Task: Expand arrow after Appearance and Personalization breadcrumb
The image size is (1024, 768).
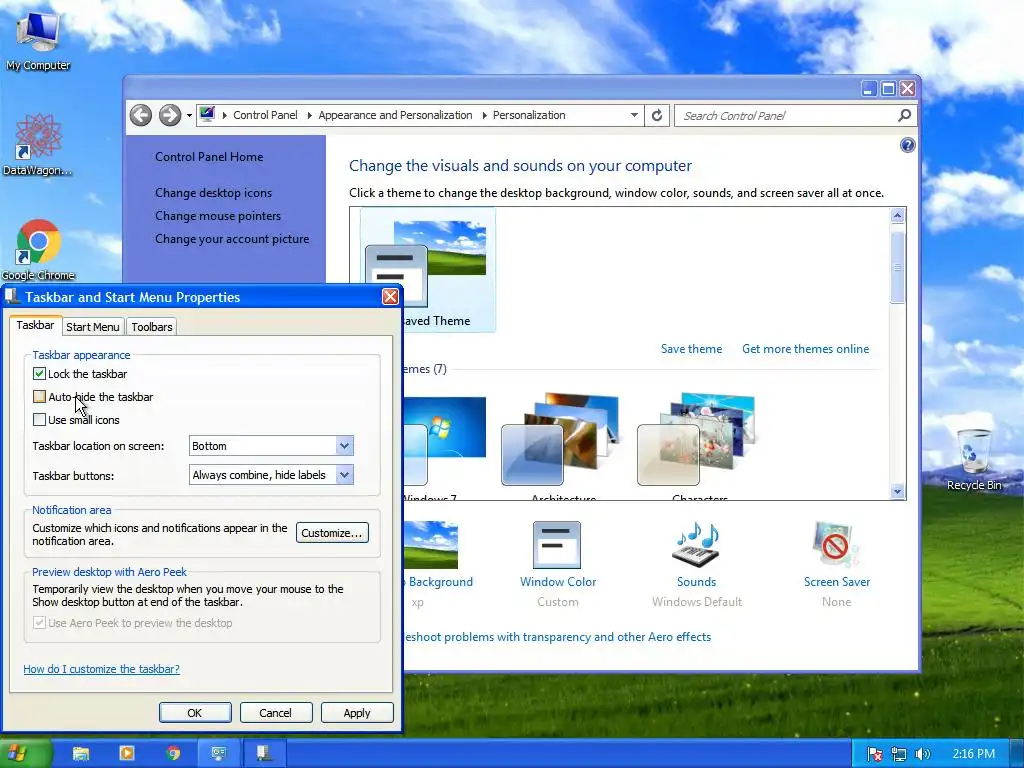Action: (485, 115)
